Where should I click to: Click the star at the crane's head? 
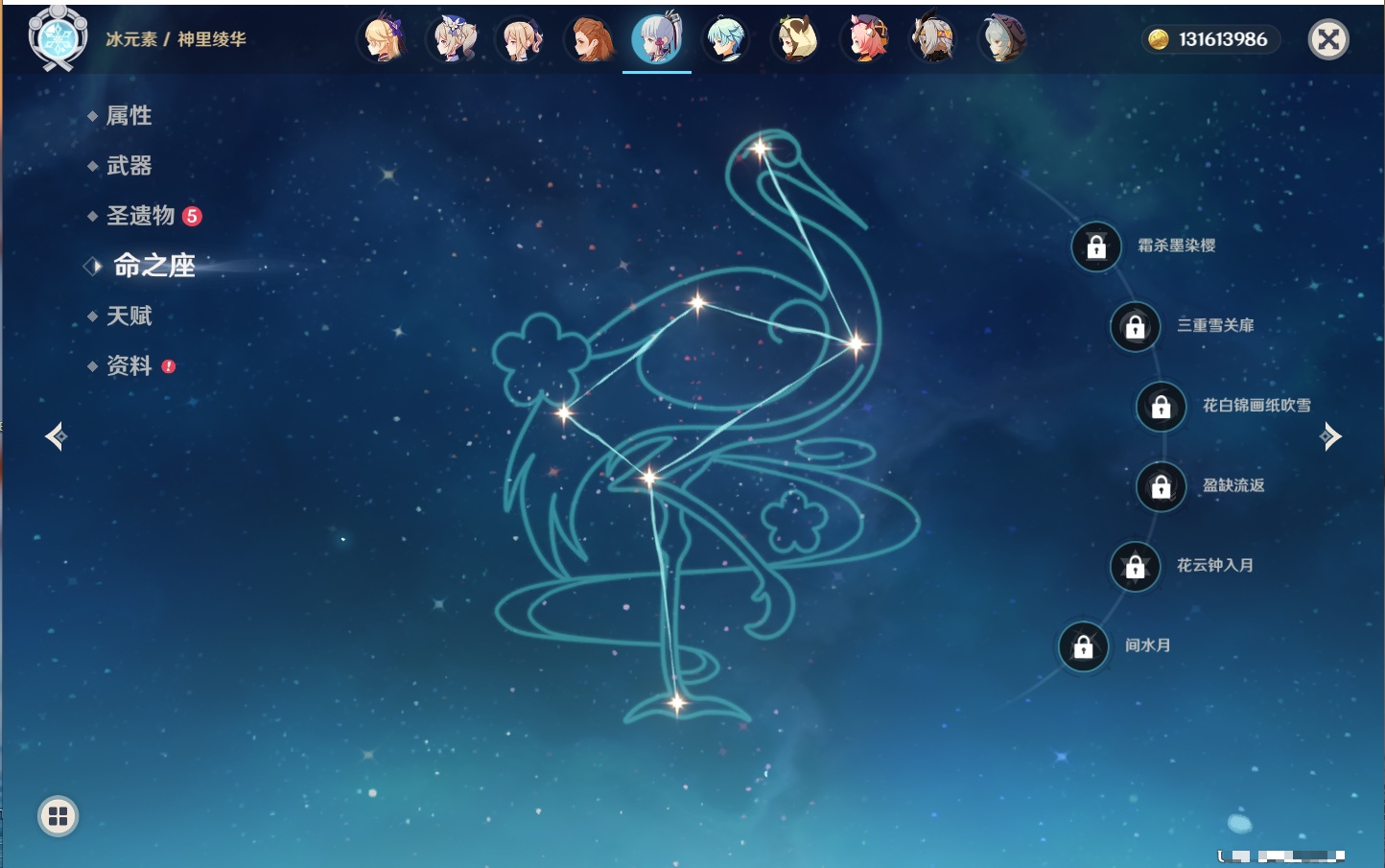click(x=761, y=149)
